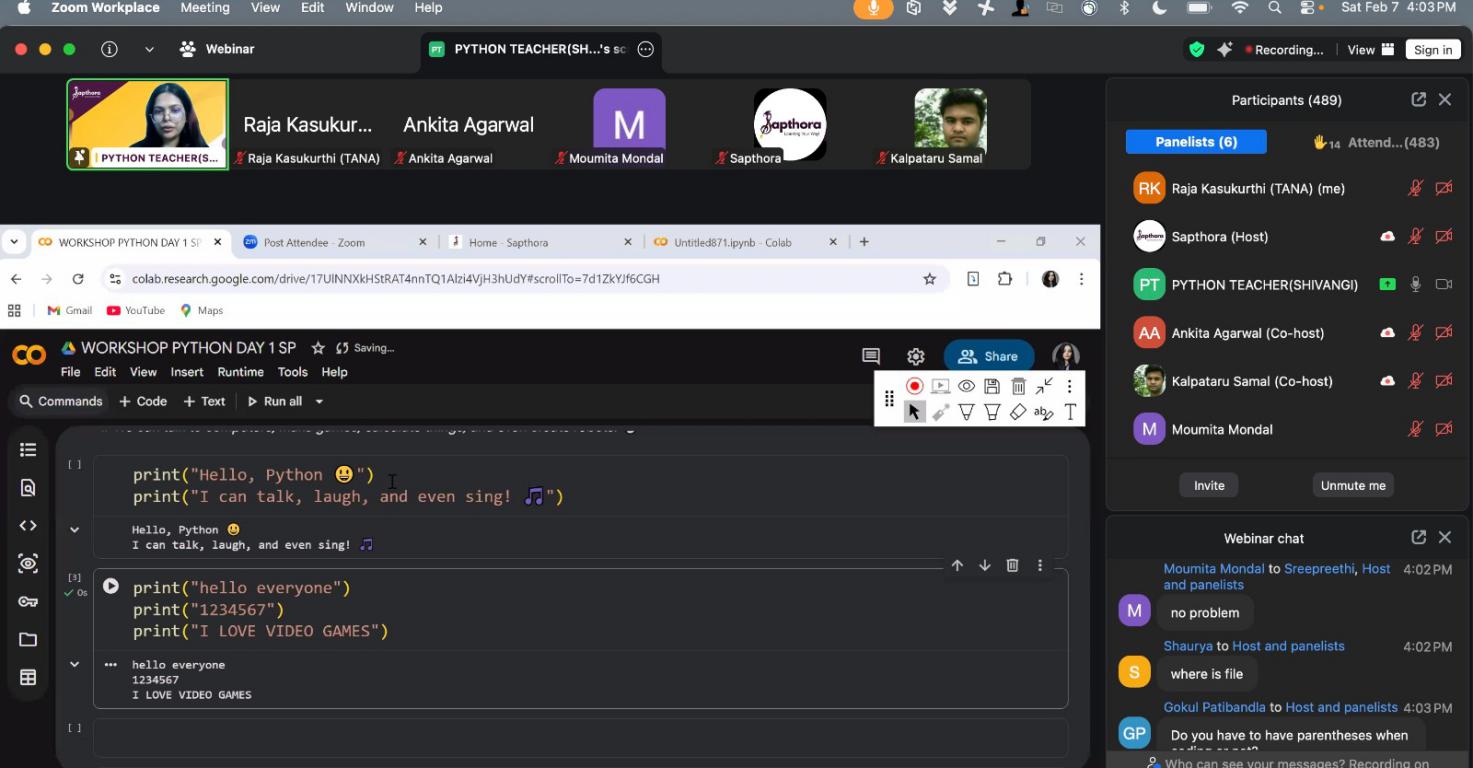Click the Unmute me button
Screen dimensions: 1473x768
tap(1352, 485)
